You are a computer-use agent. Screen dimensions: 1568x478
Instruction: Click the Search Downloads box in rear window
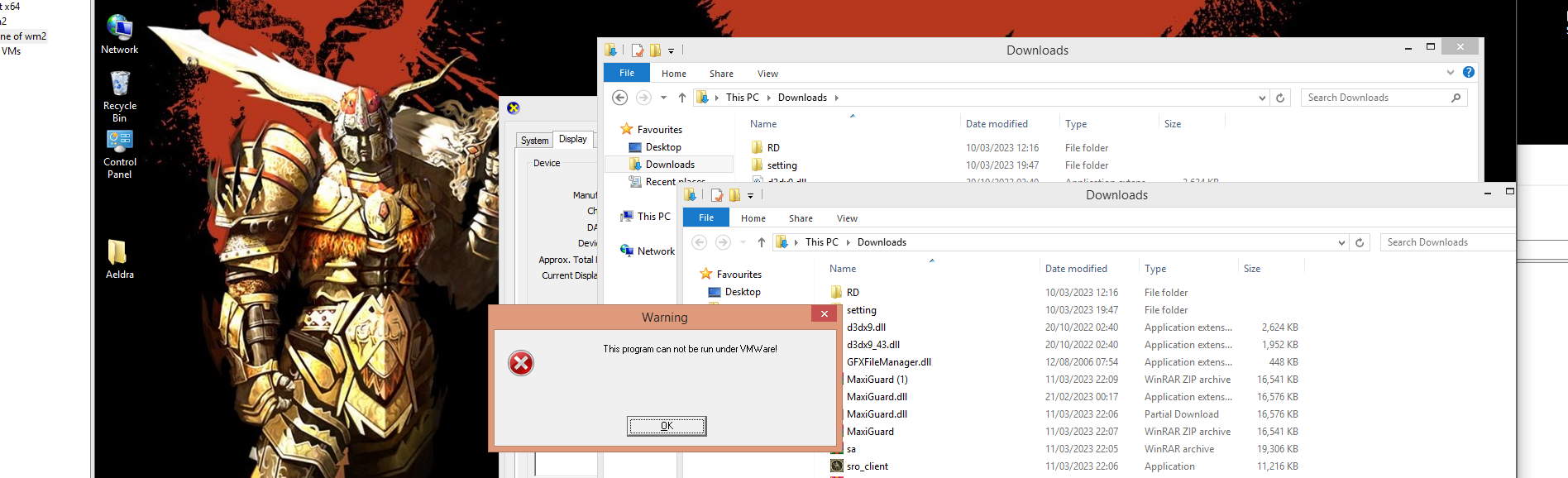pos(1384,98)
